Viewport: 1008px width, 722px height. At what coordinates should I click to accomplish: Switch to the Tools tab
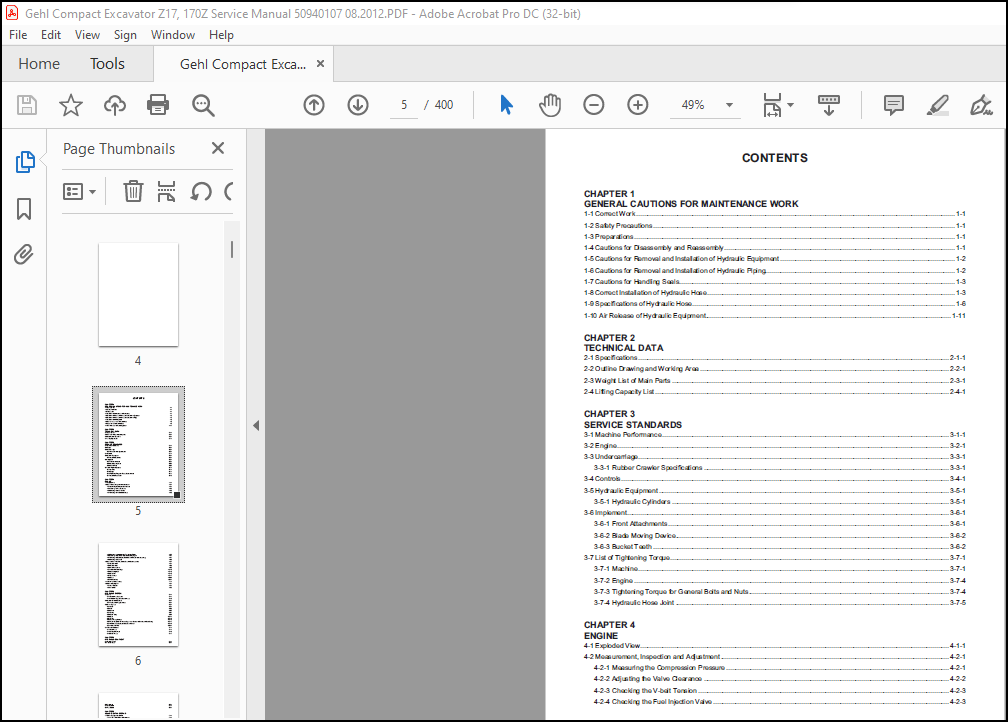pyautogui.click(x=107, y=64)
